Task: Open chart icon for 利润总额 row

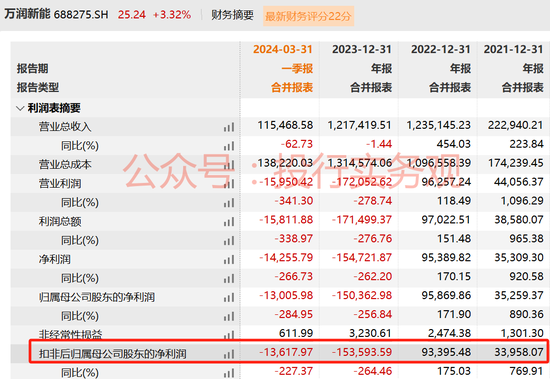Action: tap(229, 222)
